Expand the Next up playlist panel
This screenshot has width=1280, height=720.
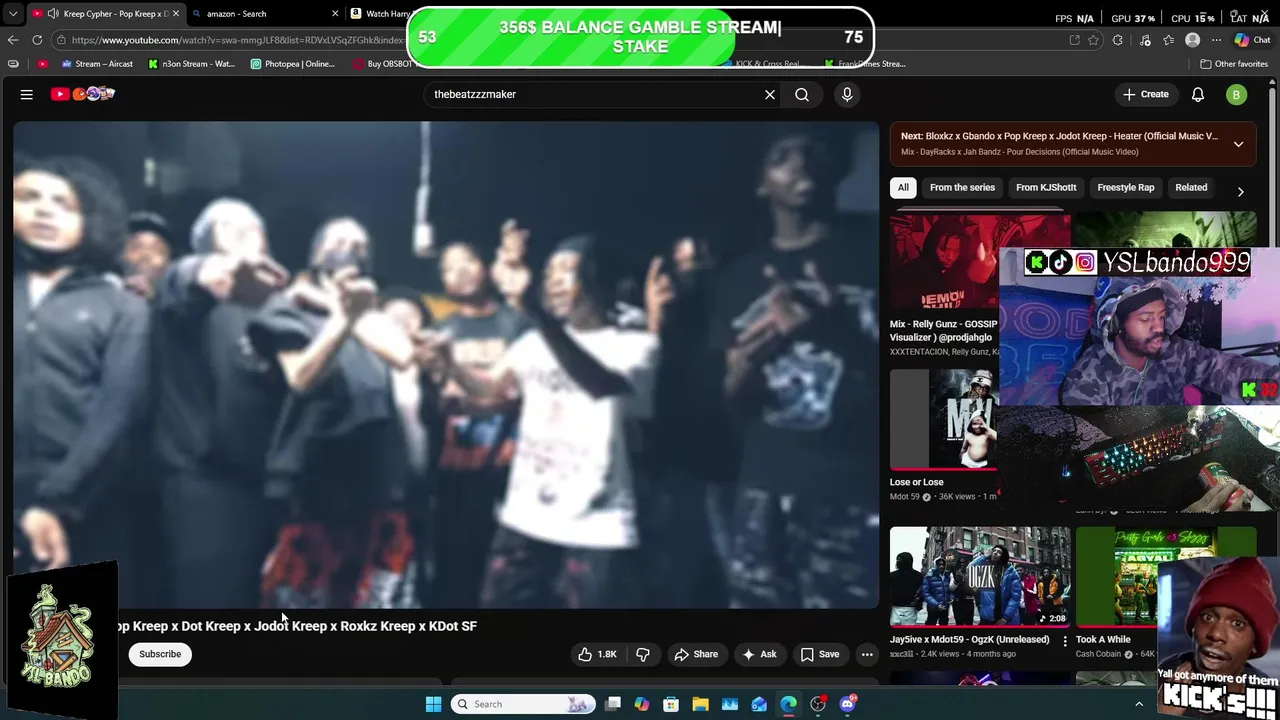[1238, 144]
